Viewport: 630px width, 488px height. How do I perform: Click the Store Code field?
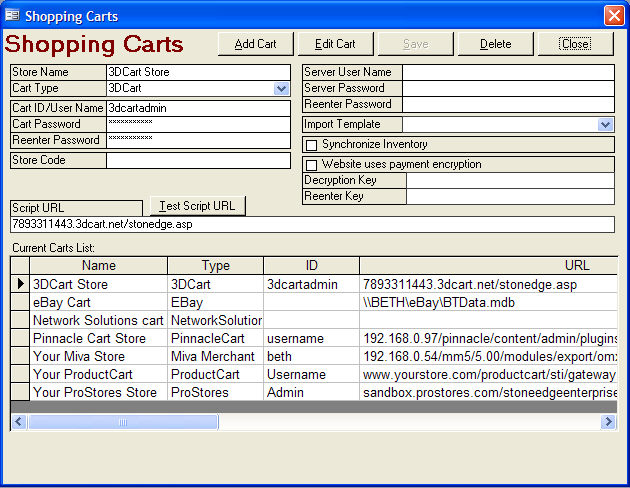198,161
